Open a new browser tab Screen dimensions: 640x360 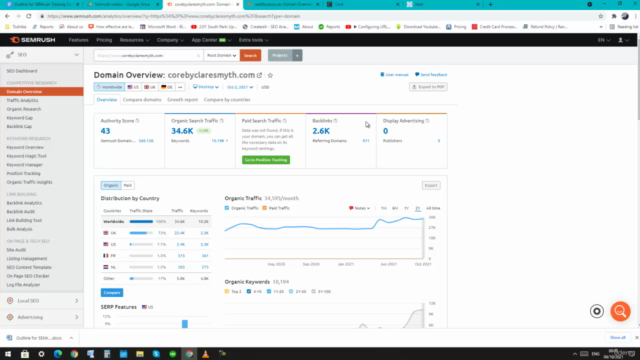point(490,4)
